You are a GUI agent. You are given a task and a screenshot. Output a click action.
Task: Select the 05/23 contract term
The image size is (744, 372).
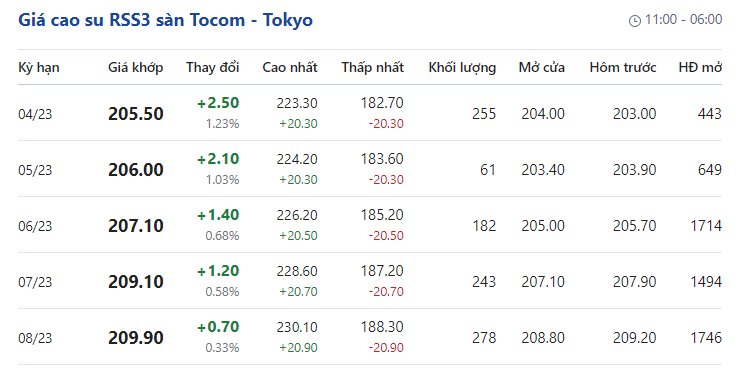pos(35,170)
